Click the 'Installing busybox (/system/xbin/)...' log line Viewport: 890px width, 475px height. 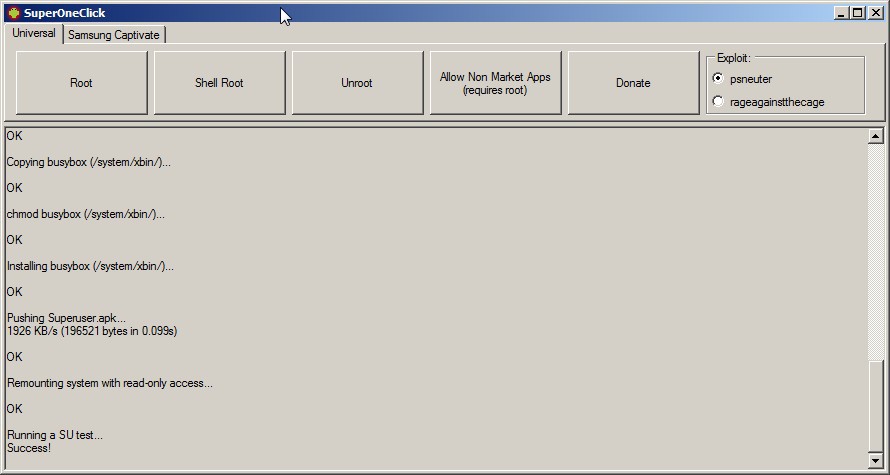coord(90,266)
